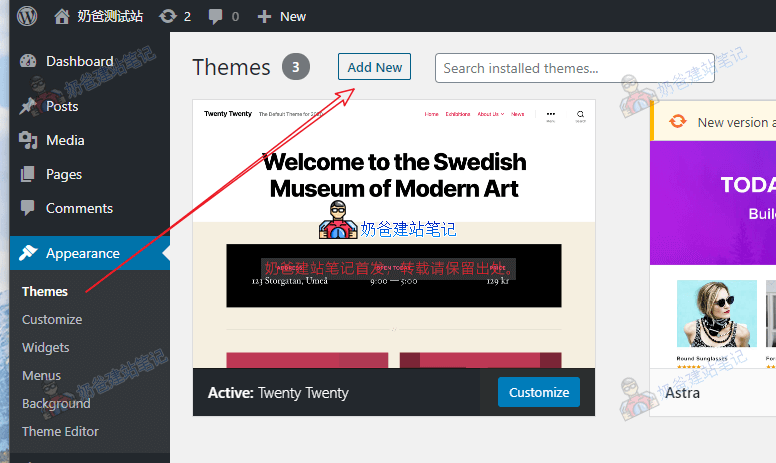Viewport: 776px width, 463px height.
Task: Click the WordPress logo icon
Action: pos(26,16)
